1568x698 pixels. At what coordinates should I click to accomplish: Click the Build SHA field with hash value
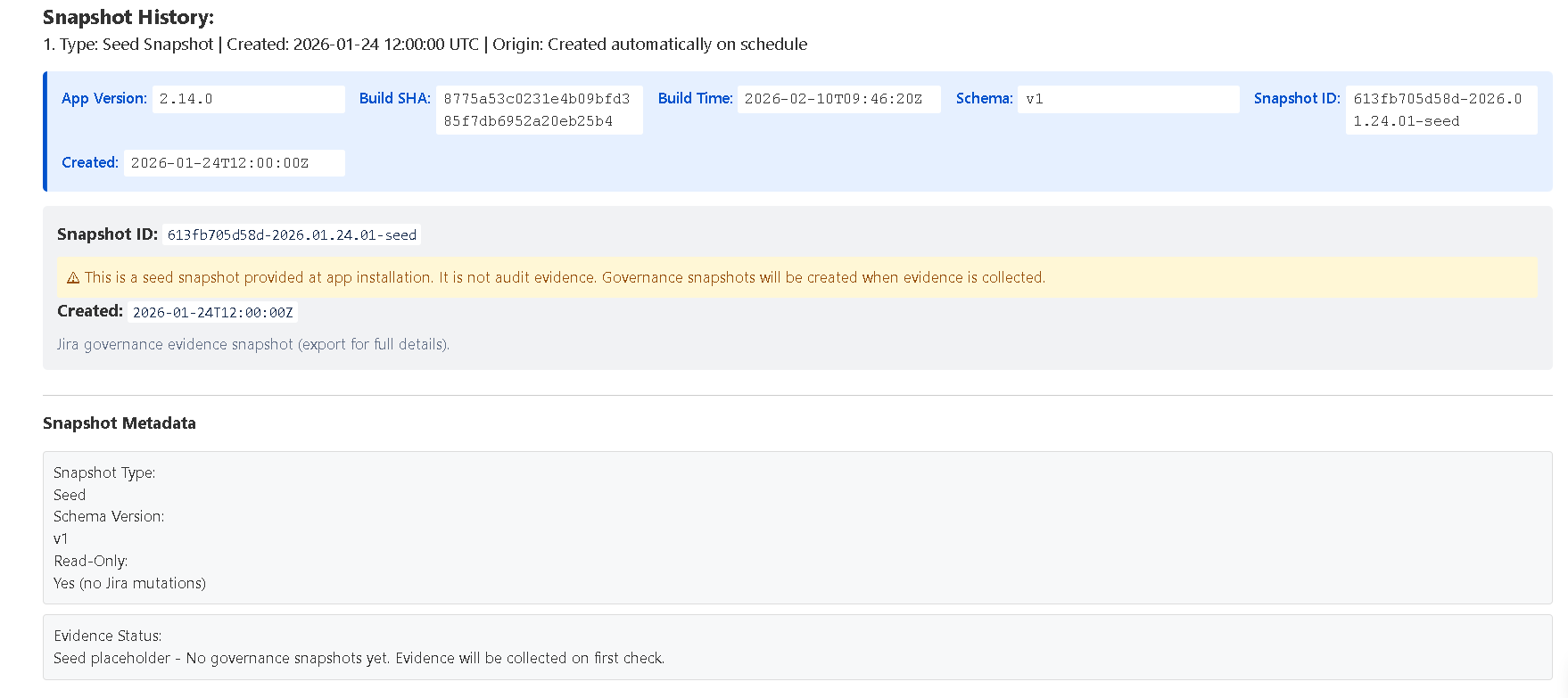click(x=539, y=109)
